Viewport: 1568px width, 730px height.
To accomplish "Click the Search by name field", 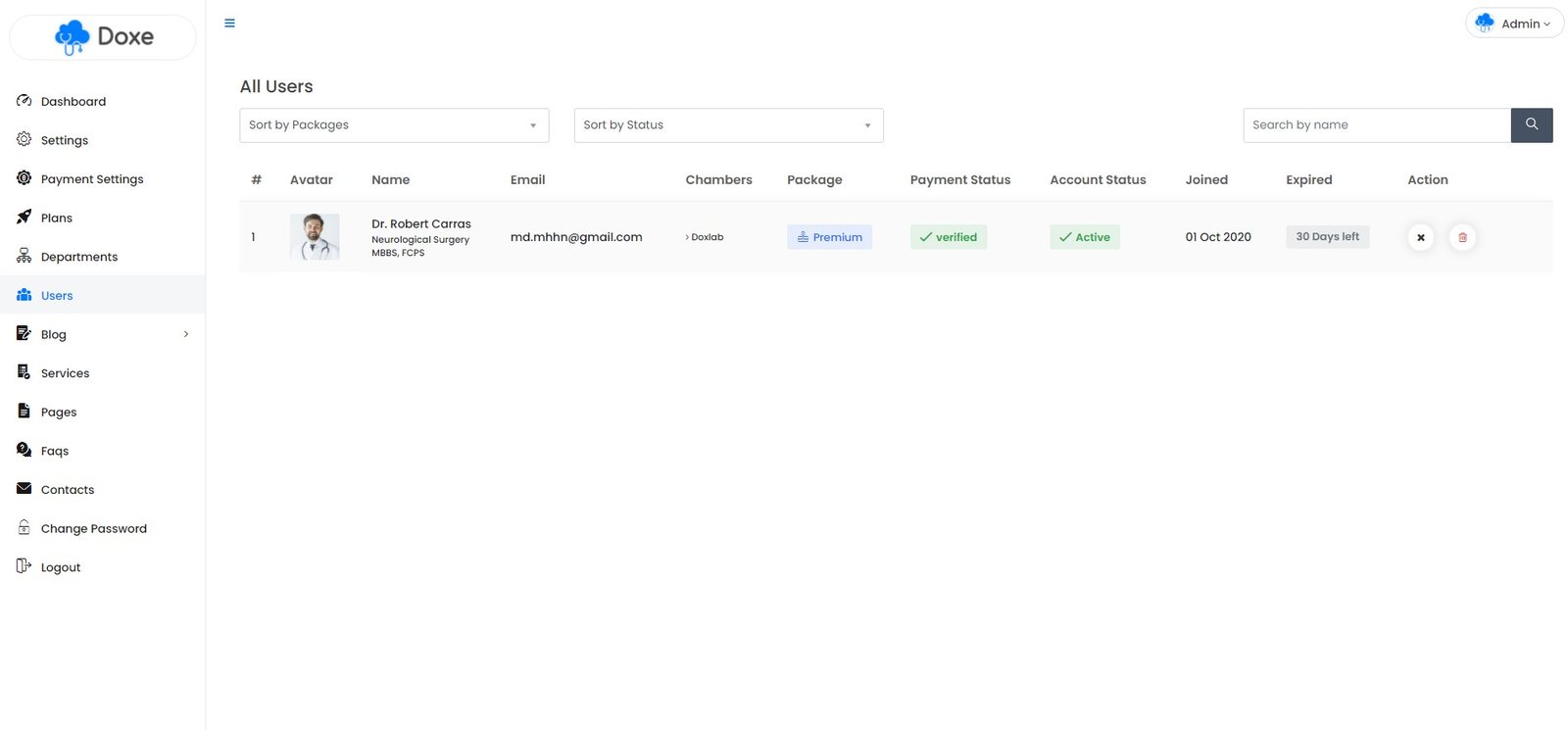I will [x=1376, y=125].
